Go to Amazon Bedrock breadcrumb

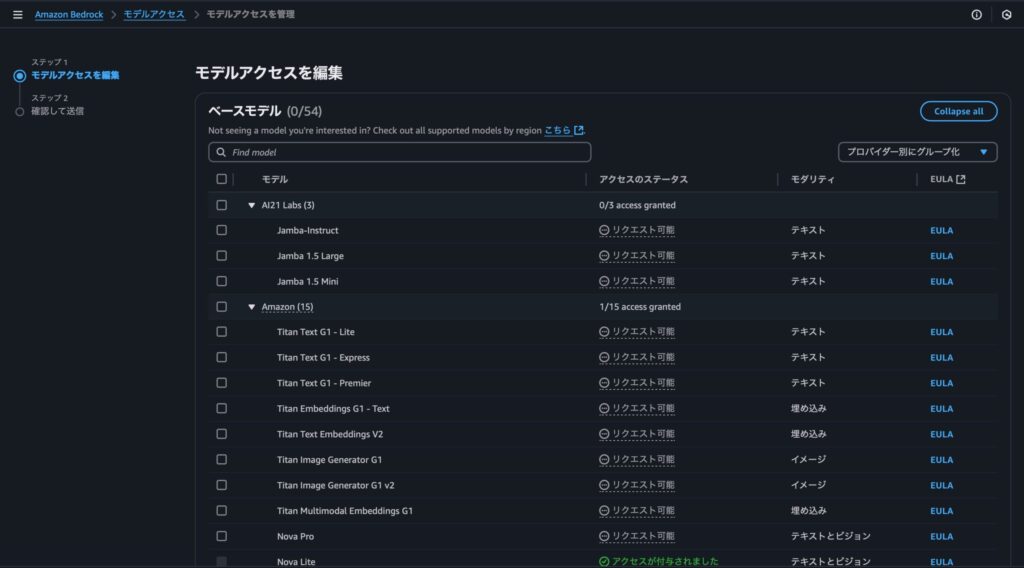click(69, 14)
